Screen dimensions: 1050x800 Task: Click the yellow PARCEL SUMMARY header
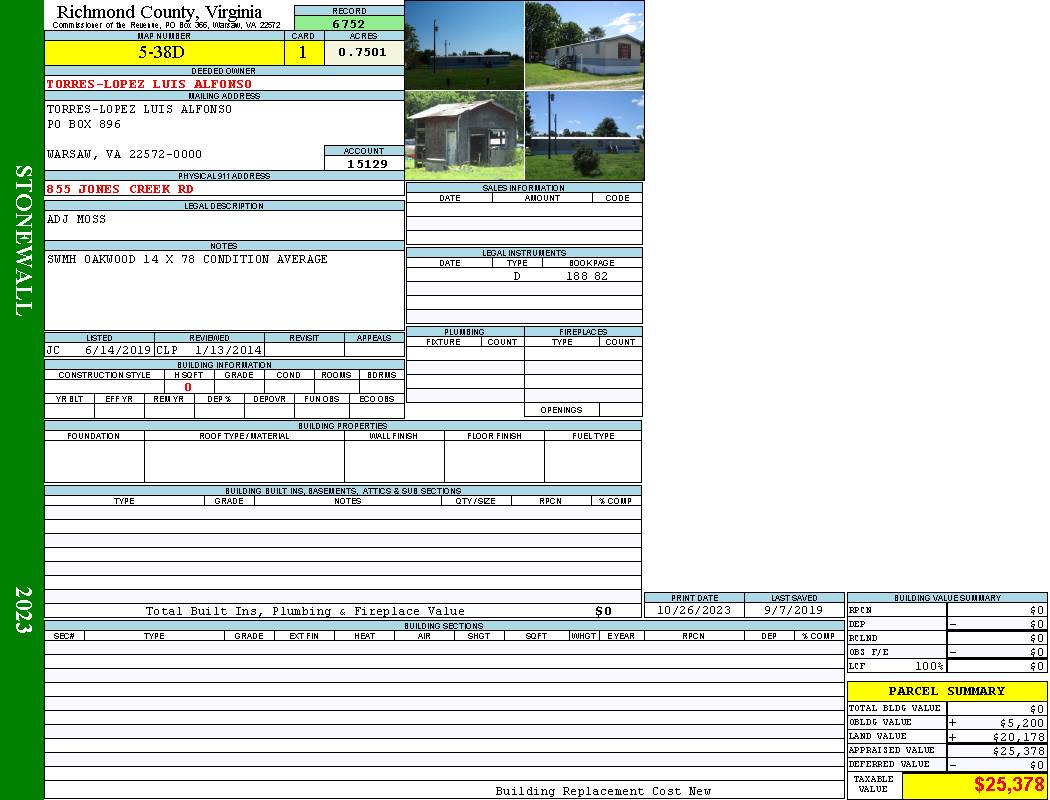coord(947,692)
